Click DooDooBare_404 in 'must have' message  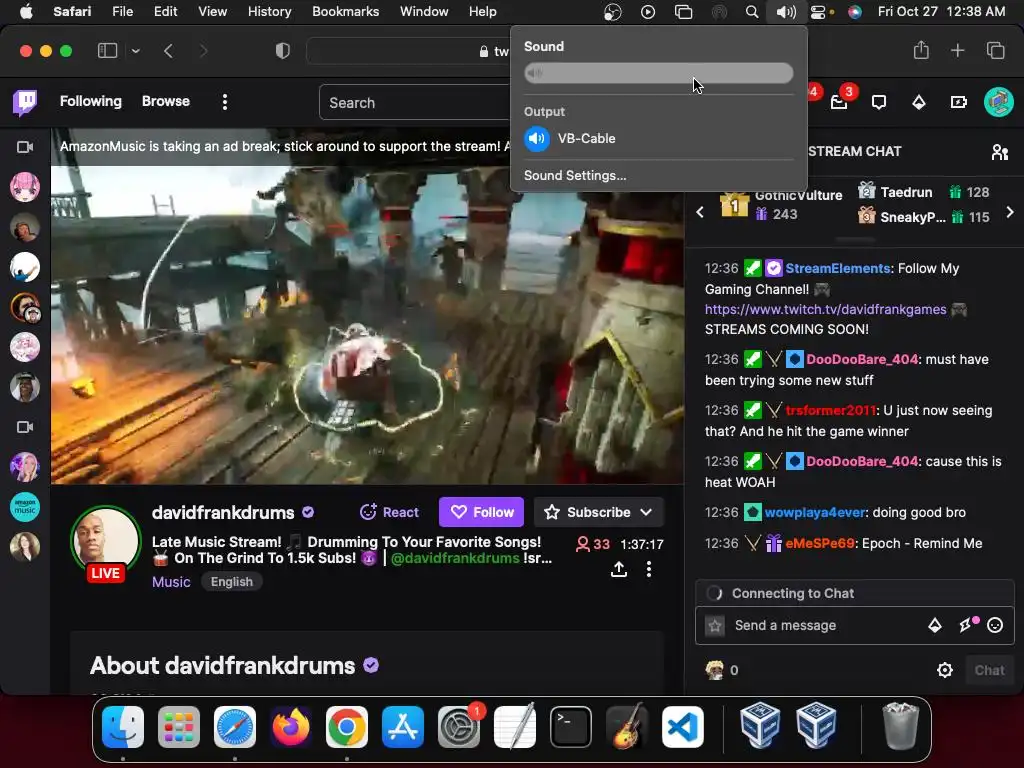coord(862,359)
